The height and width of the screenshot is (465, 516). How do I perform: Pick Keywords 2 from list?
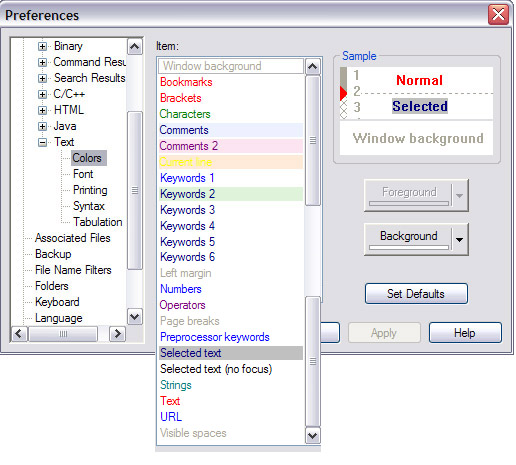pyautogui.click(x=231, y=194)
